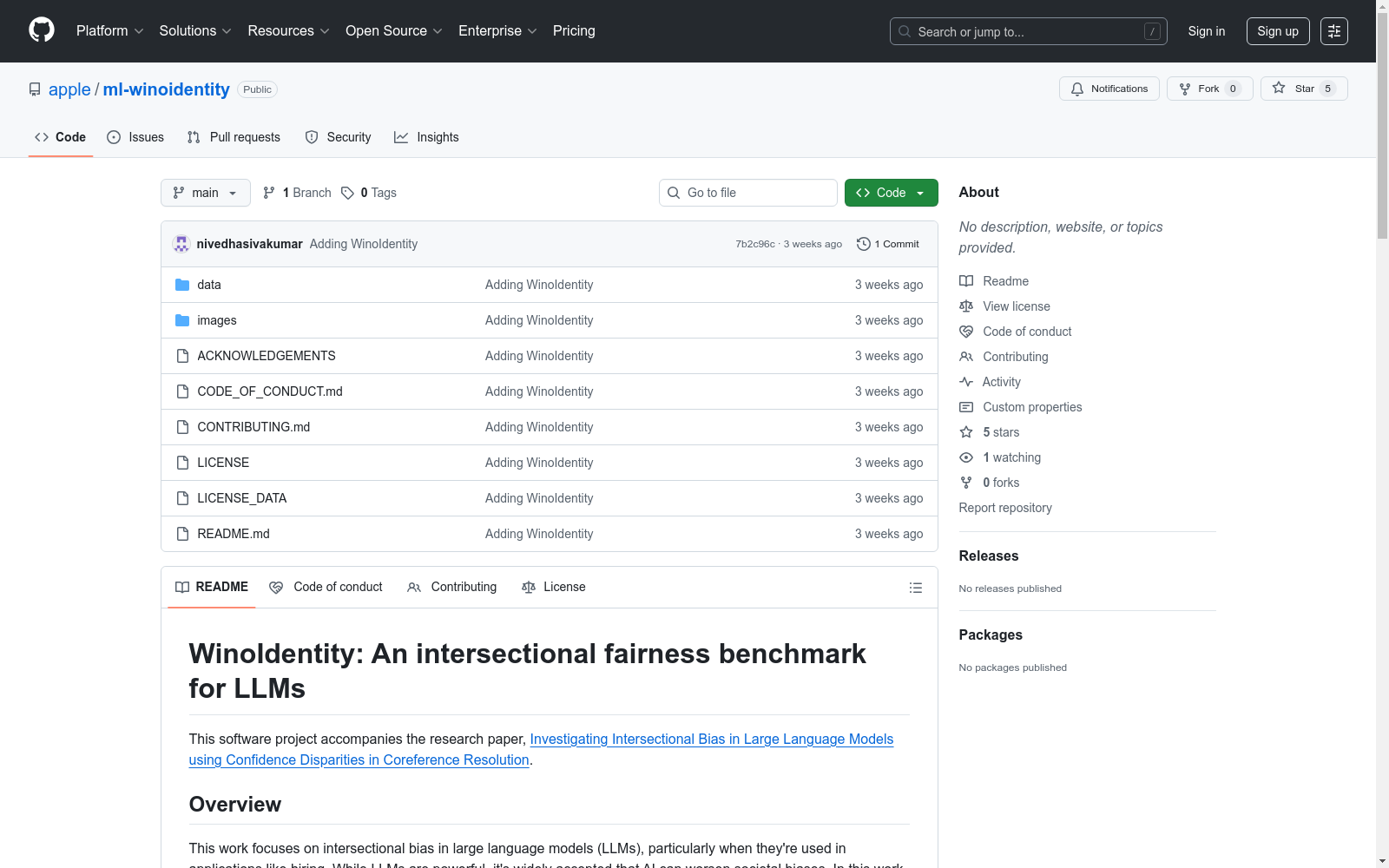Open the Contributing link in About sidebar
This screenshot has width=1389, height=868.
(x=1016, y=357)
